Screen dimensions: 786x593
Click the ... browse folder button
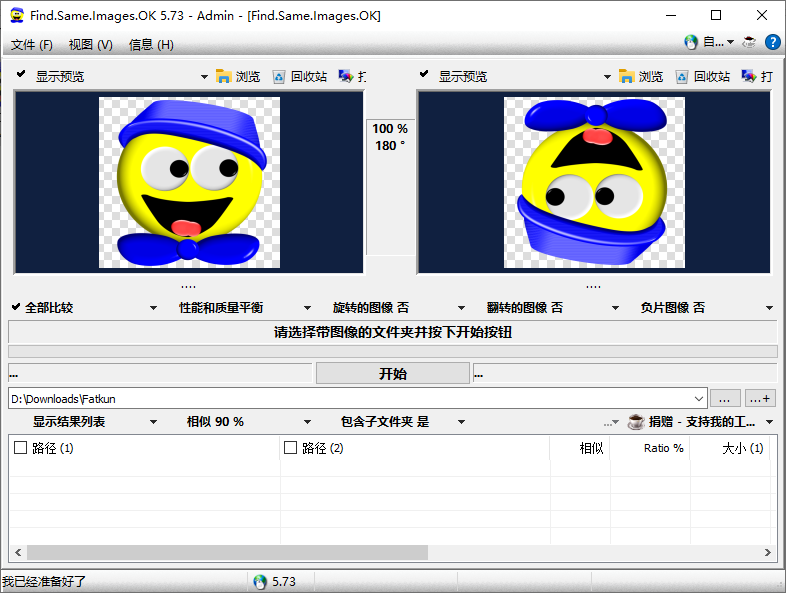724,399
